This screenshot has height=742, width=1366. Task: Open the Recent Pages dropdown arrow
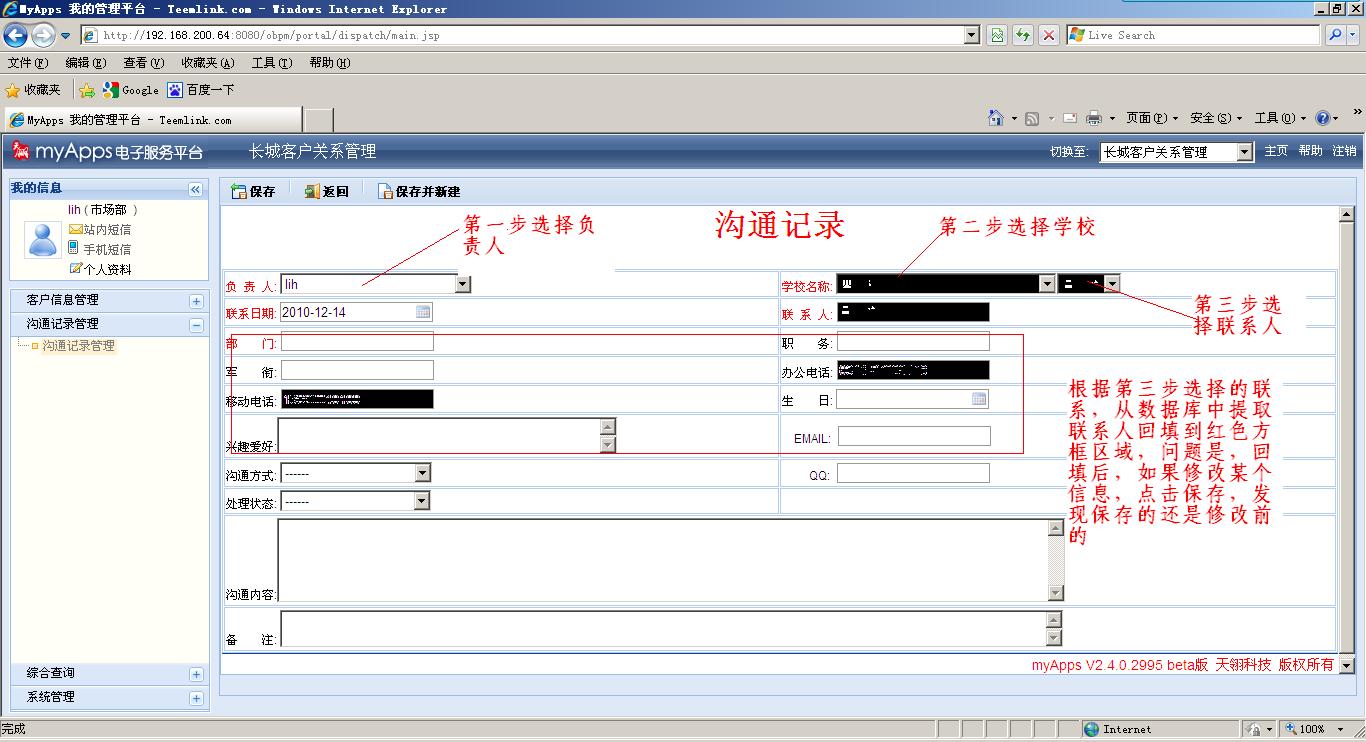tap(66, 36)
